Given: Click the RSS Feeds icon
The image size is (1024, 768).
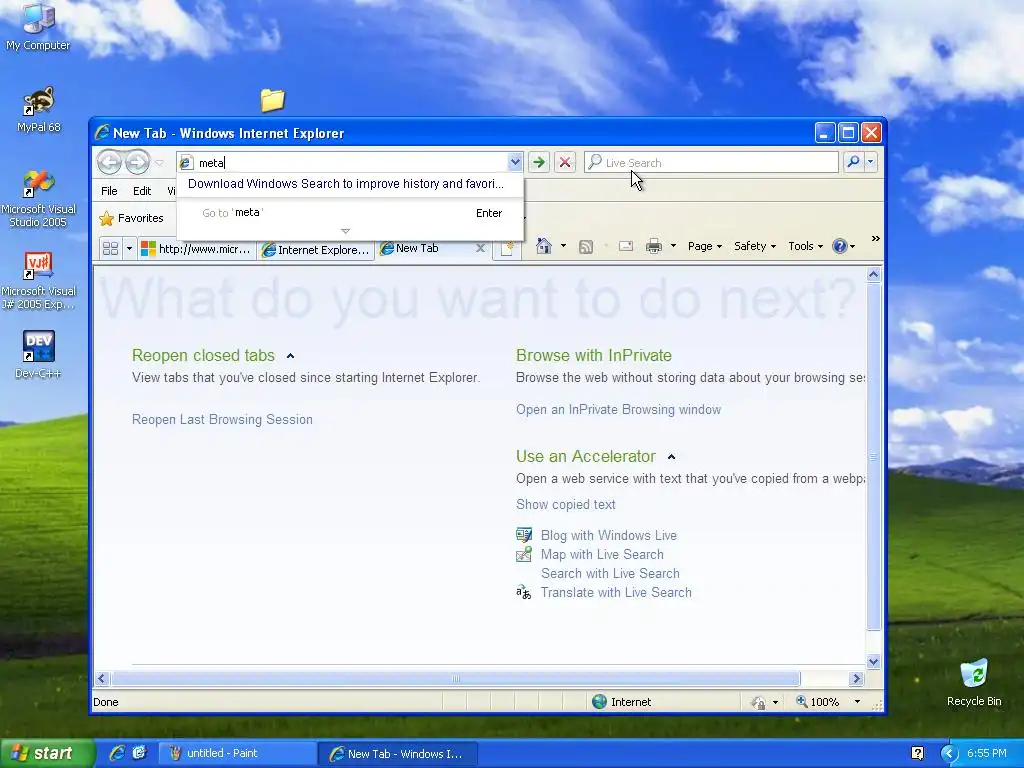Looking at the screenshot, I should point(586,246).
